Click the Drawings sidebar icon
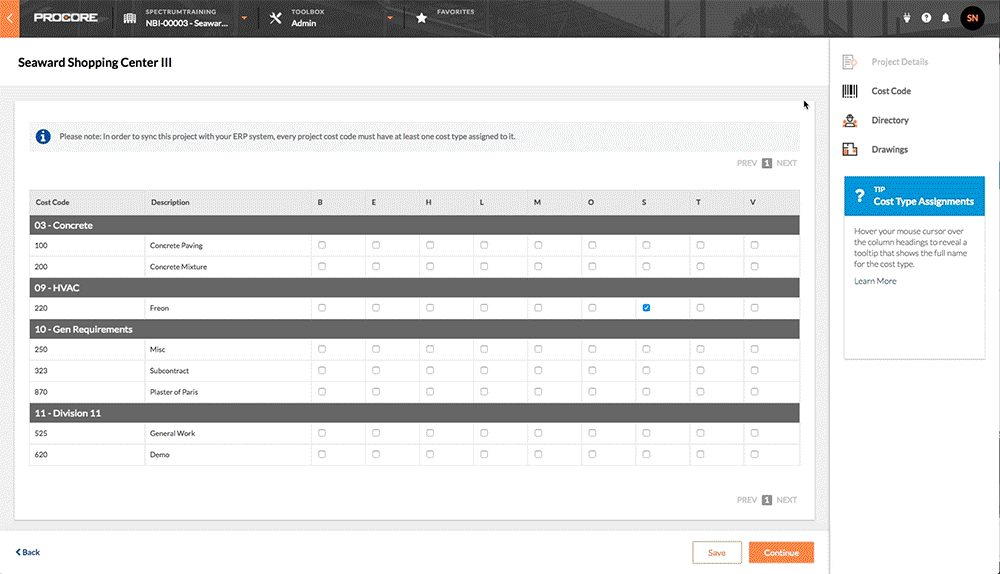The height and width of the screenshot is (574, 1000). tap(850, 150)
